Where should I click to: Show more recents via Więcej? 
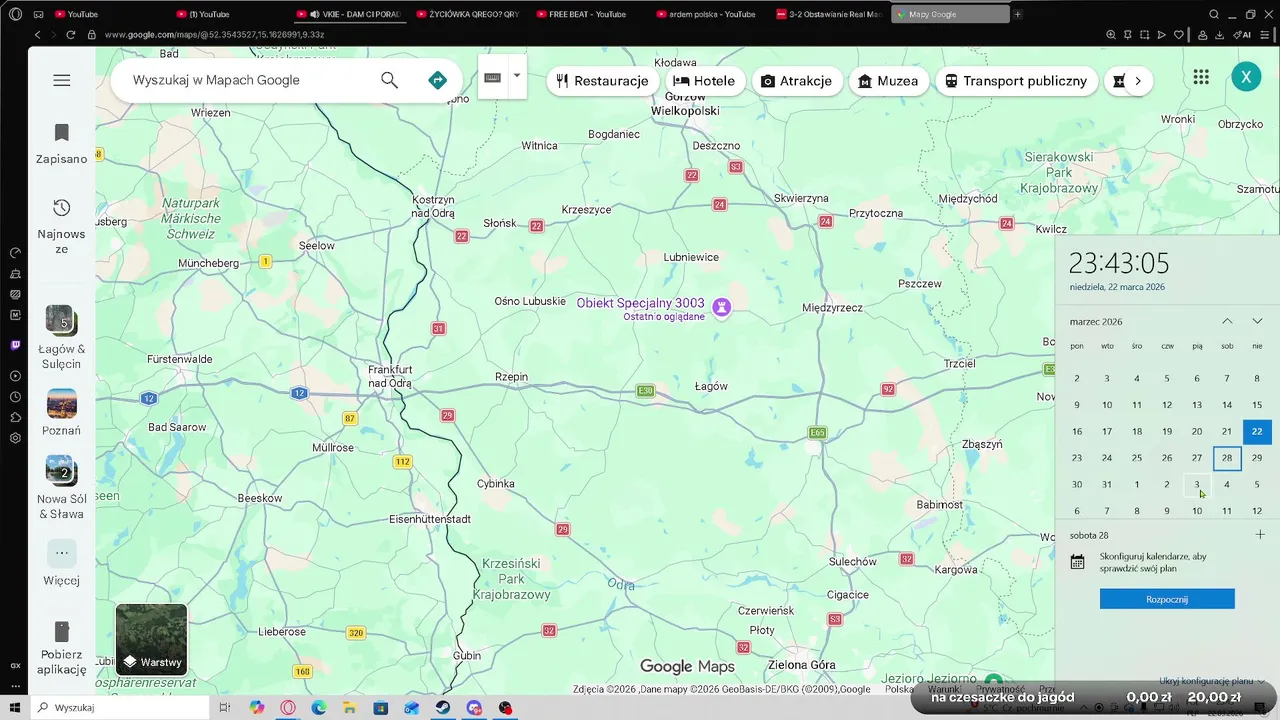[62, 563]
